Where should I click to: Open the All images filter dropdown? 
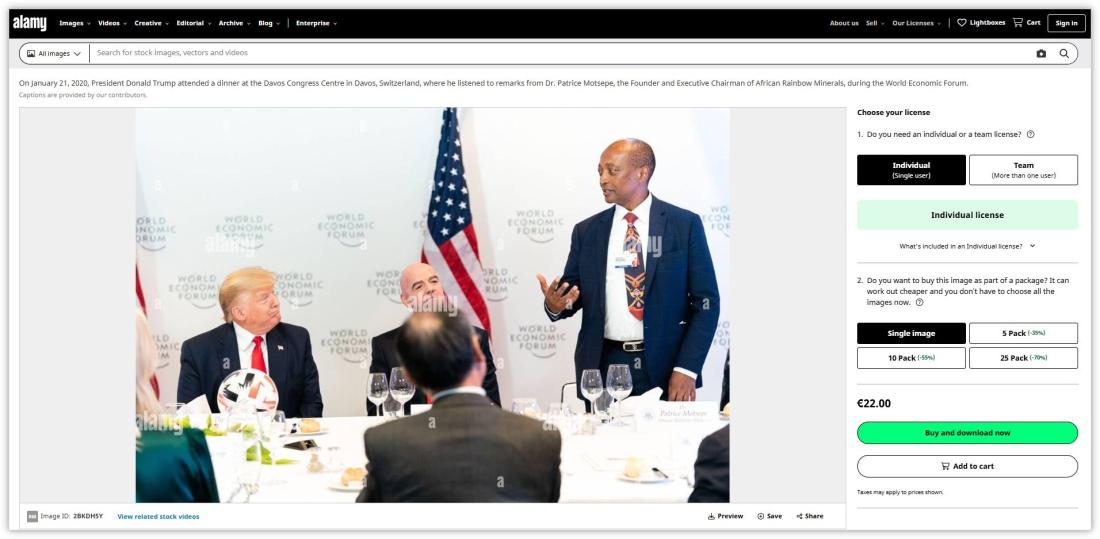(55, 53)
